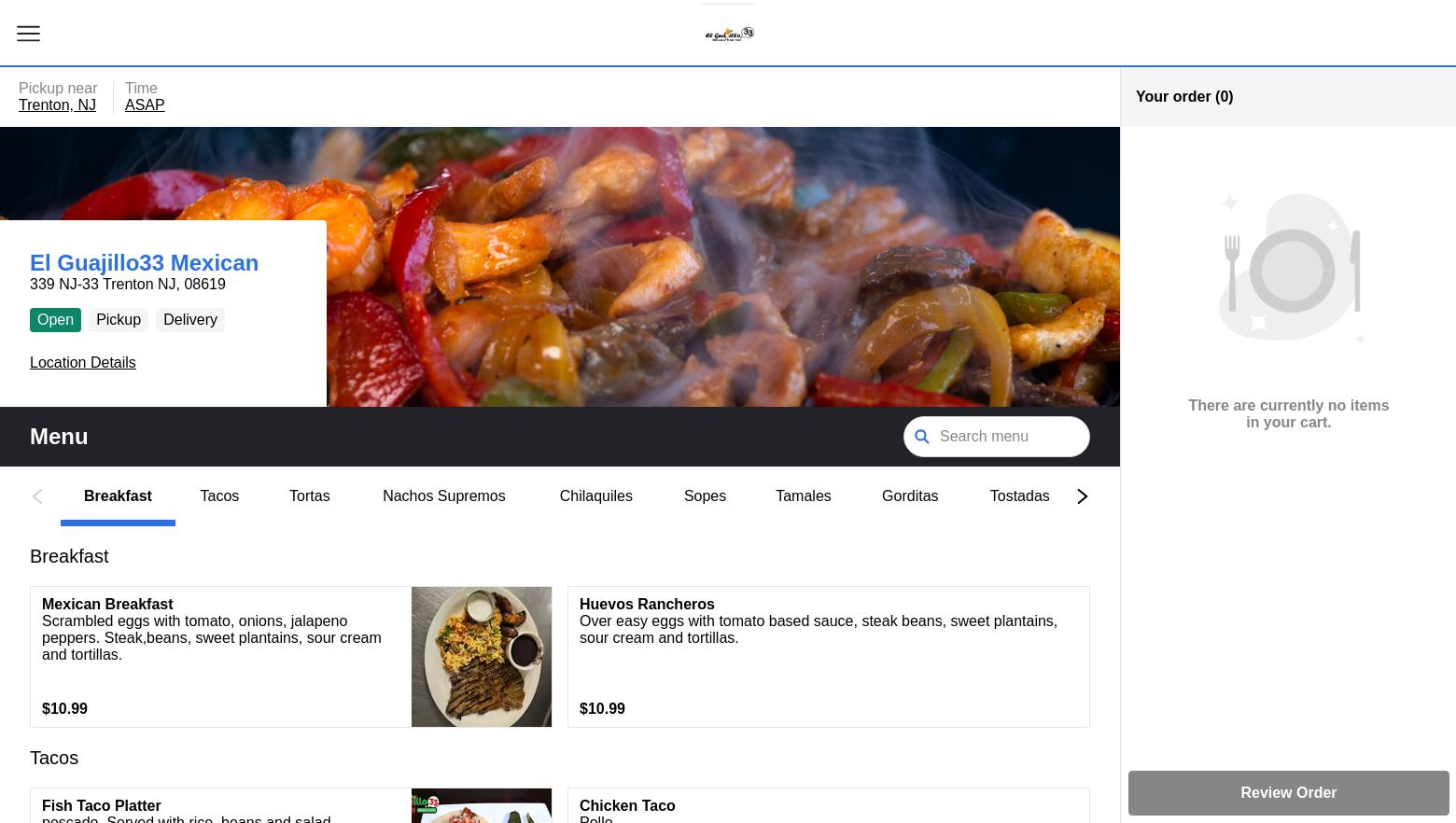
Task: Change pickup time from ASAP
Action: tap(145, 105)
